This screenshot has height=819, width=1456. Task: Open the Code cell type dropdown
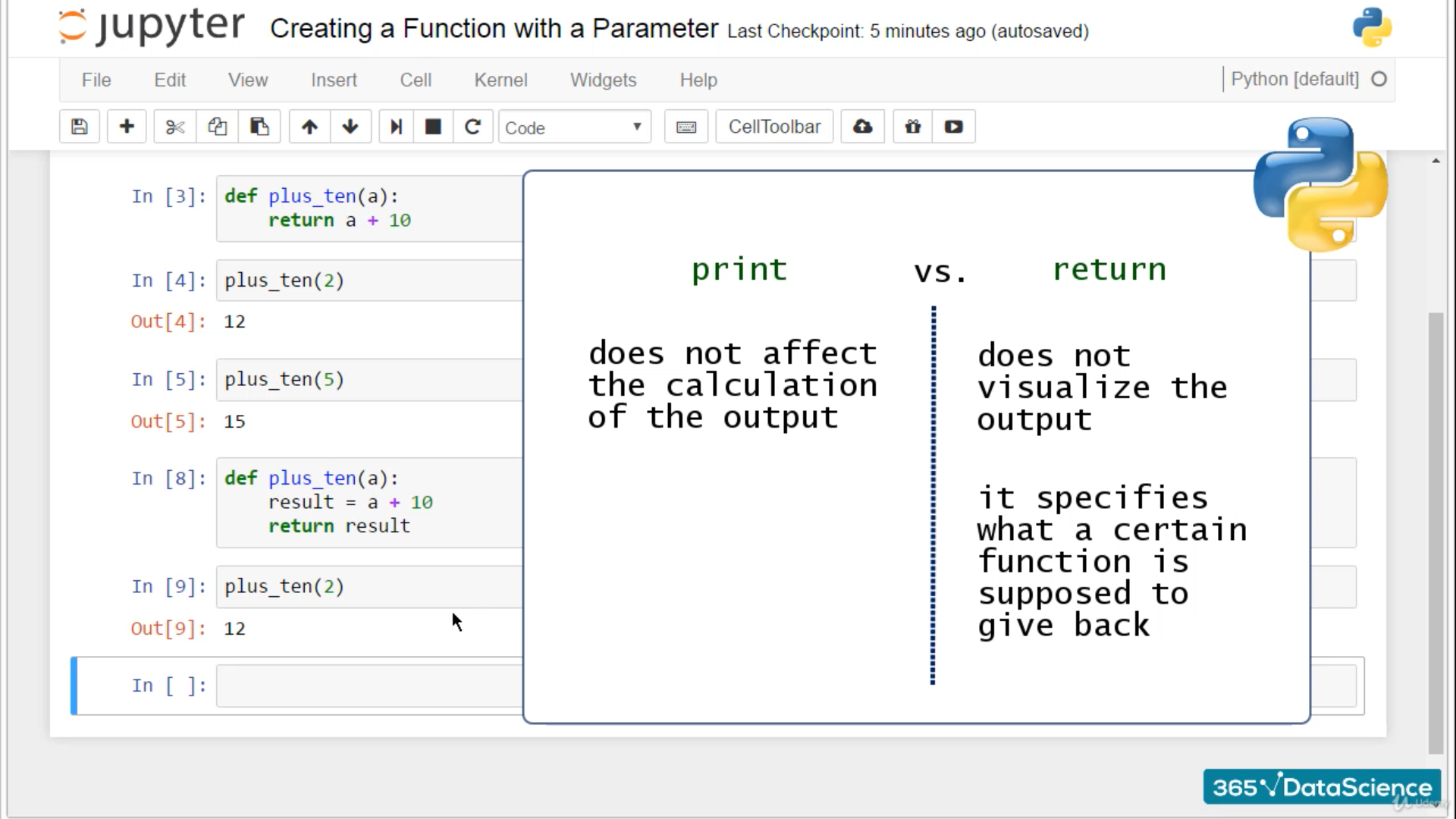(573, 127)
